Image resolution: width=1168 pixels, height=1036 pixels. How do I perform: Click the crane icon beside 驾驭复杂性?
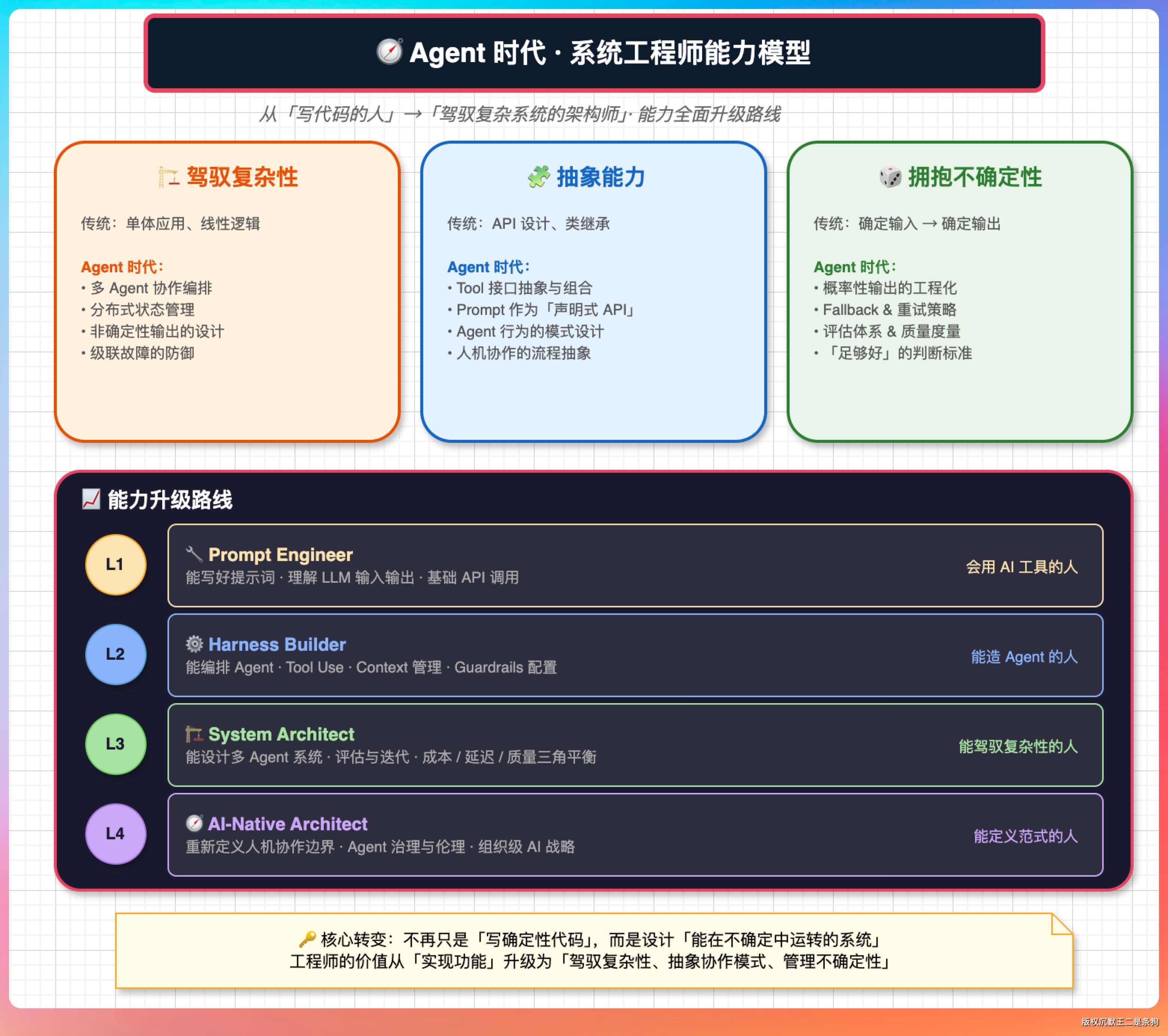click(168, 177)
